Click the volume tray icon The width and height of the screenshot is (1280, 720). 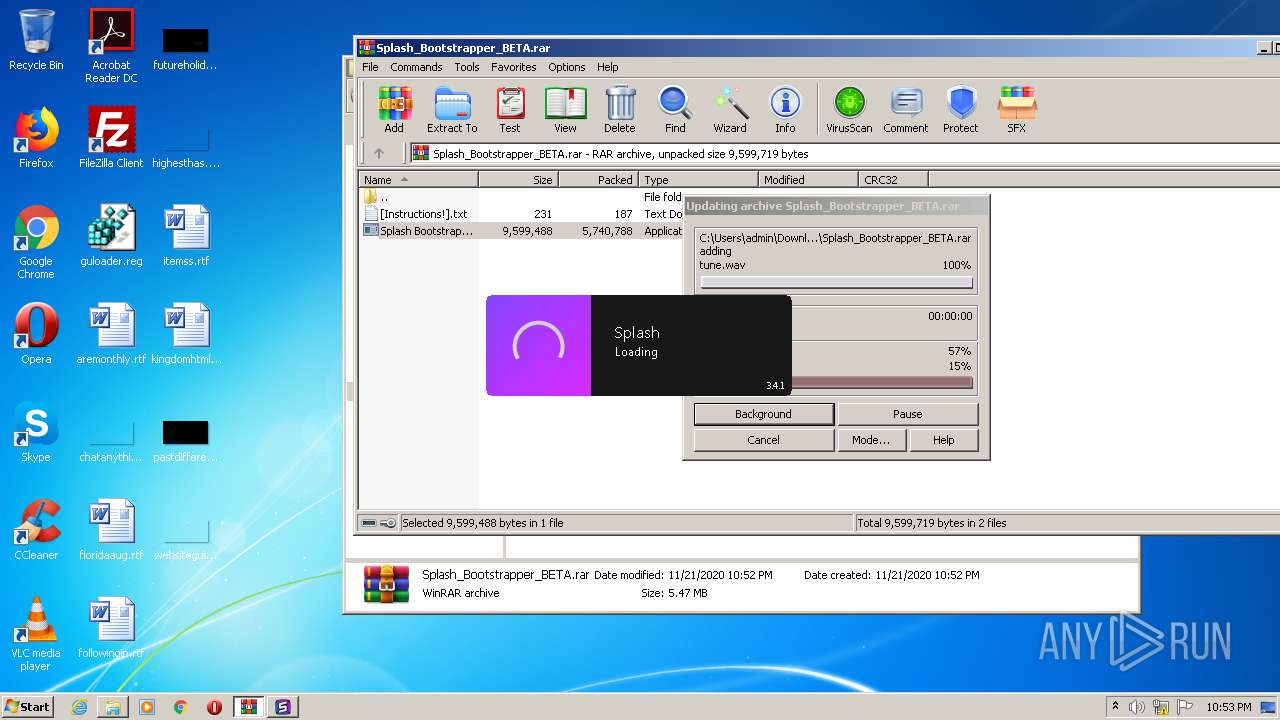click(1137, 707)
